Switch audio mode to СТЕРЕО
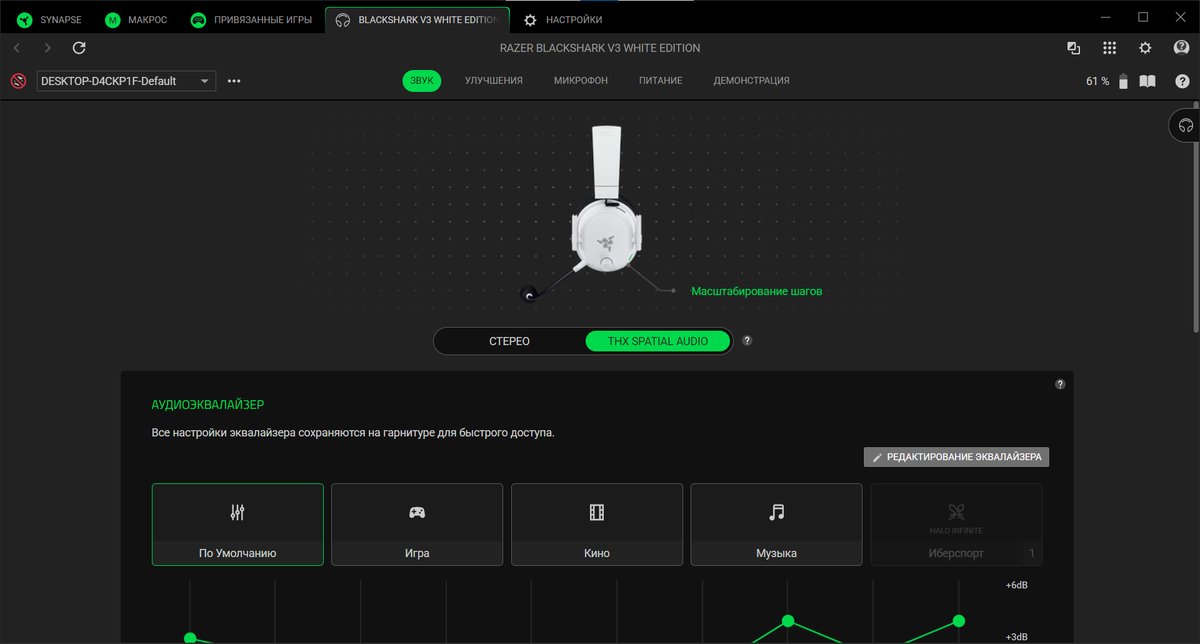 point(510,341)
